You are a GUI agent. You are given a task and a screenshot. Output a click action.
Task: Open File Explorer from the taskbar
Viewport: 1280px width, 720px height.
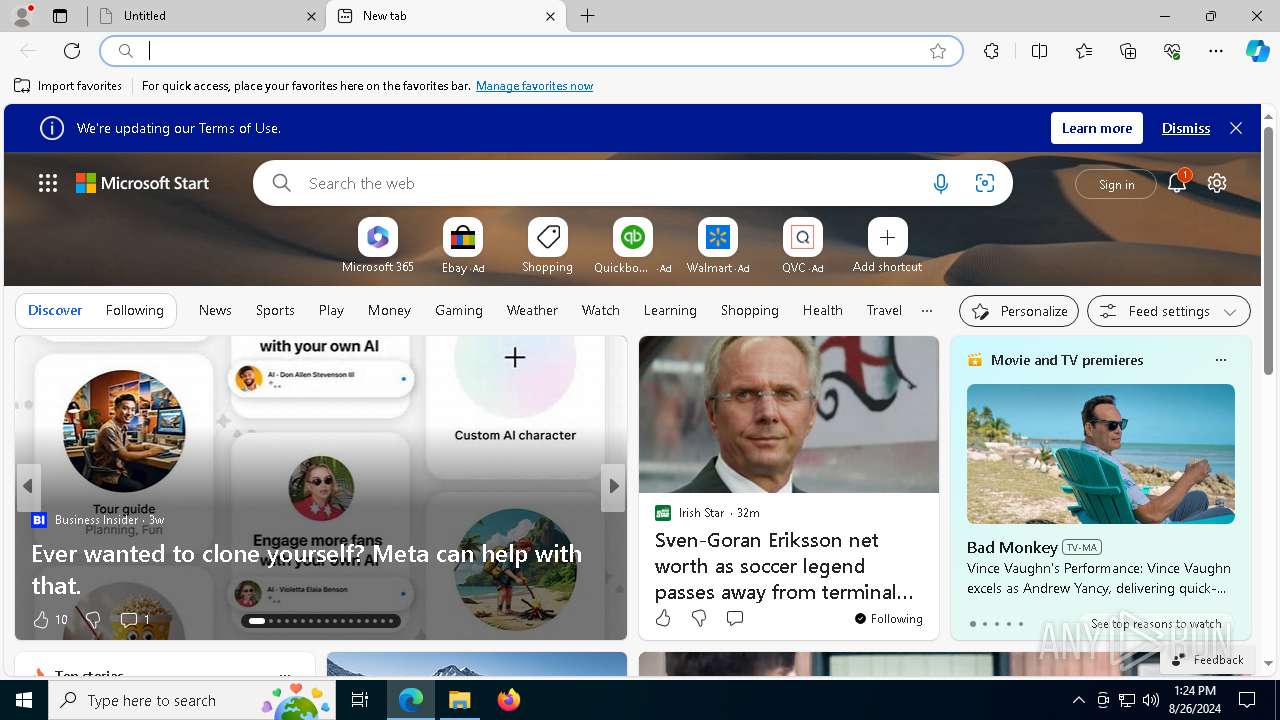pos(459,700)
